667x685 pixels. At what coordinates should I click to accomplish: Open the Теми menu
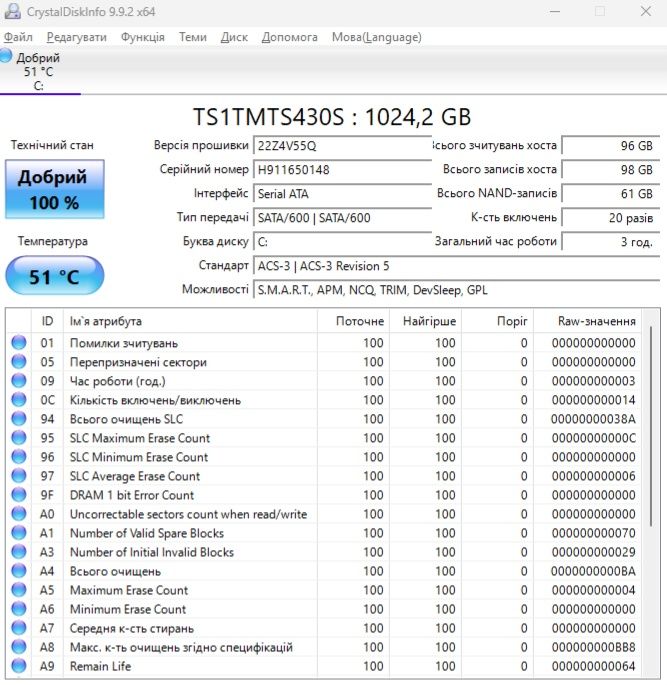click(x=192, y=37)
